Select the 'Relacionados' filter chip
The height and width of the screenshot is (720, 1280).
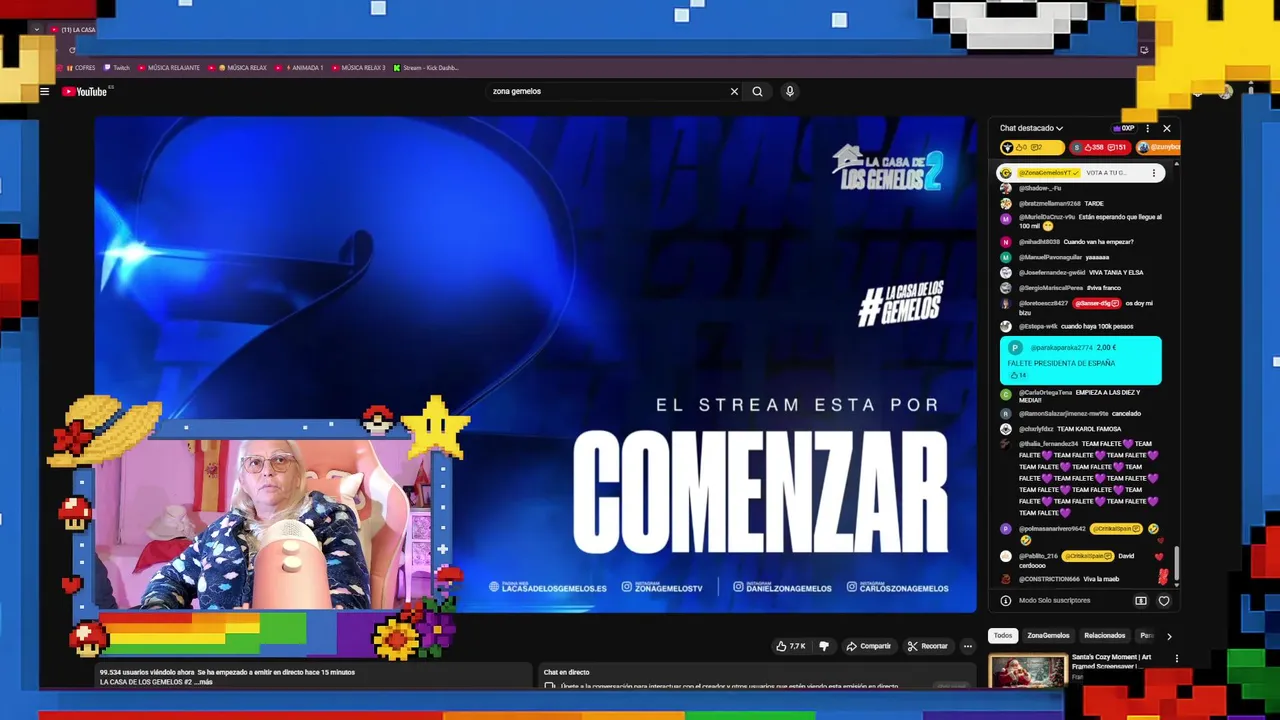1104,635
